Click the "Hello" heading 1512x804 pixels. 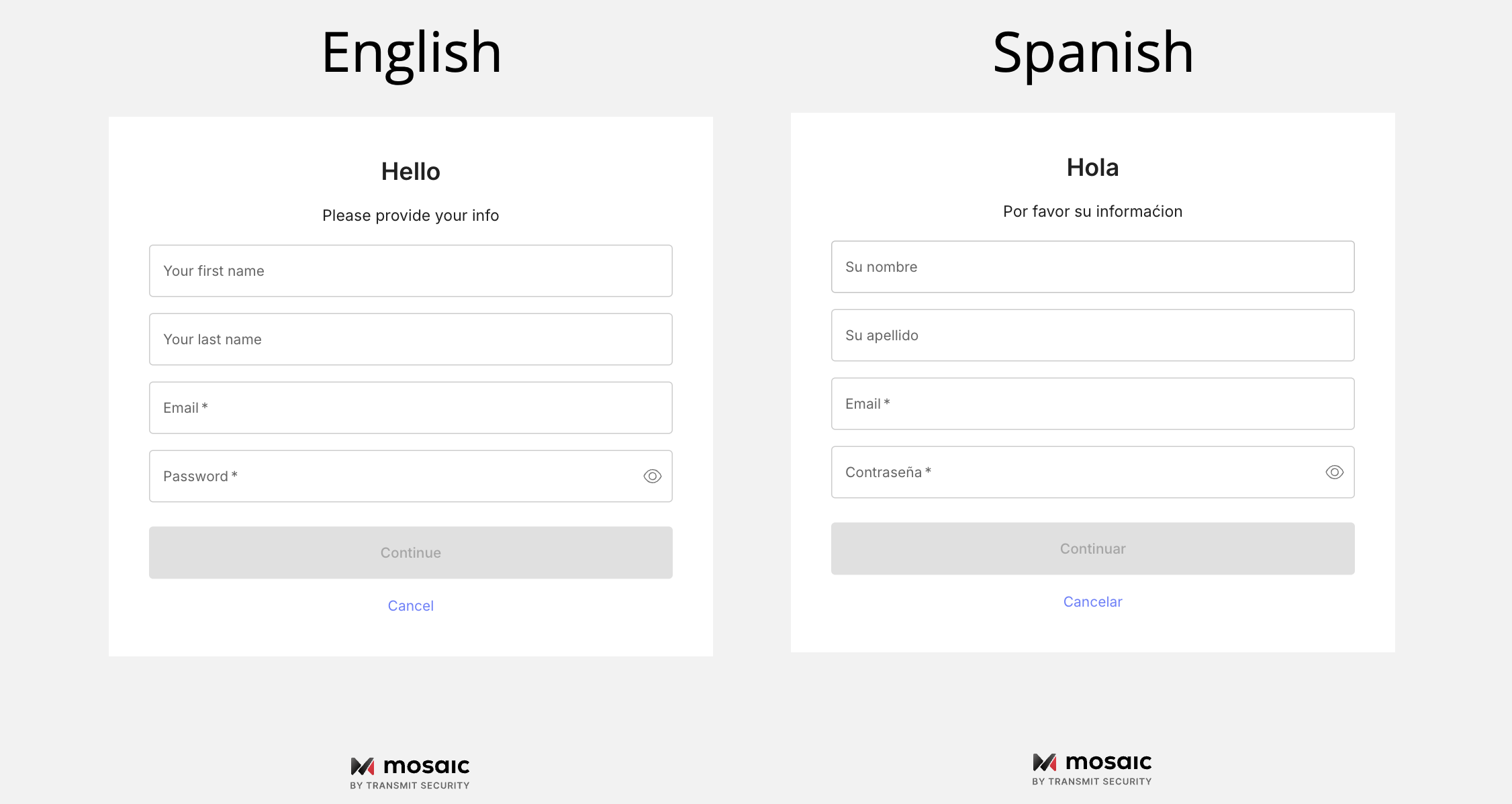coord(410,172)
